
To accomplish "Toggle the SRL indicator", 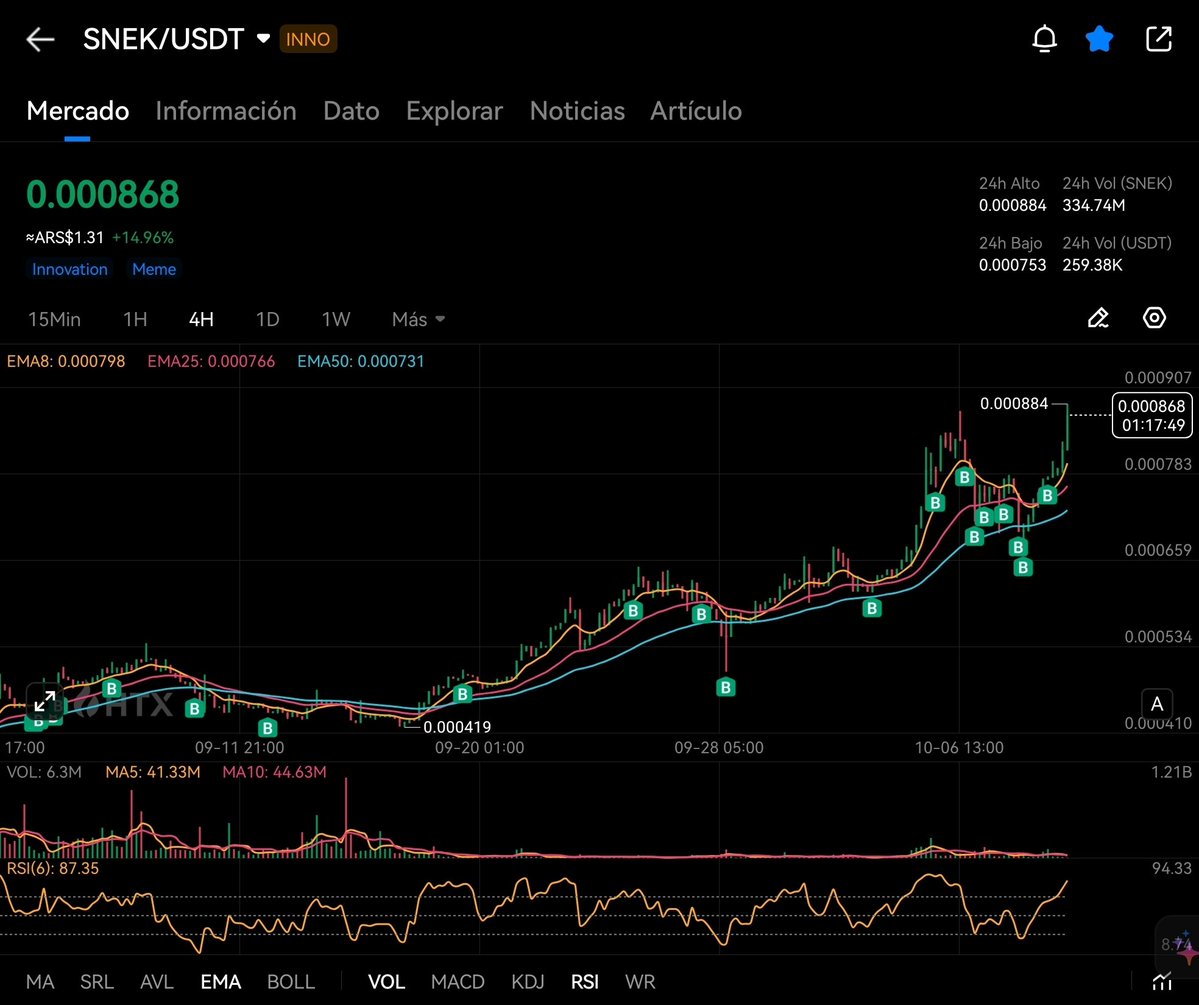I will pyautogui.click(x=97, y=981).
